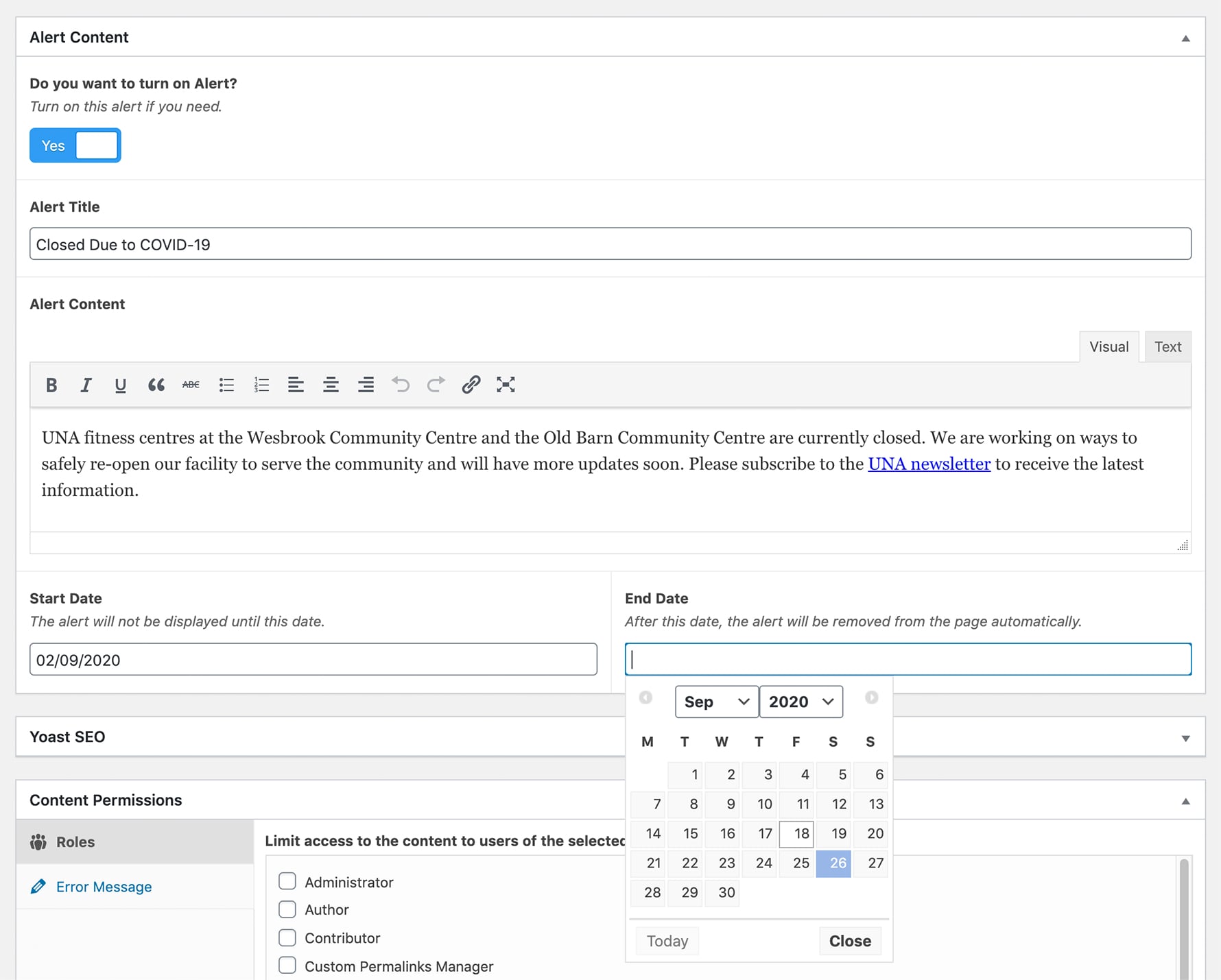Close the date picker calendar
The image size is (1221, 980).
coord(850,941)
